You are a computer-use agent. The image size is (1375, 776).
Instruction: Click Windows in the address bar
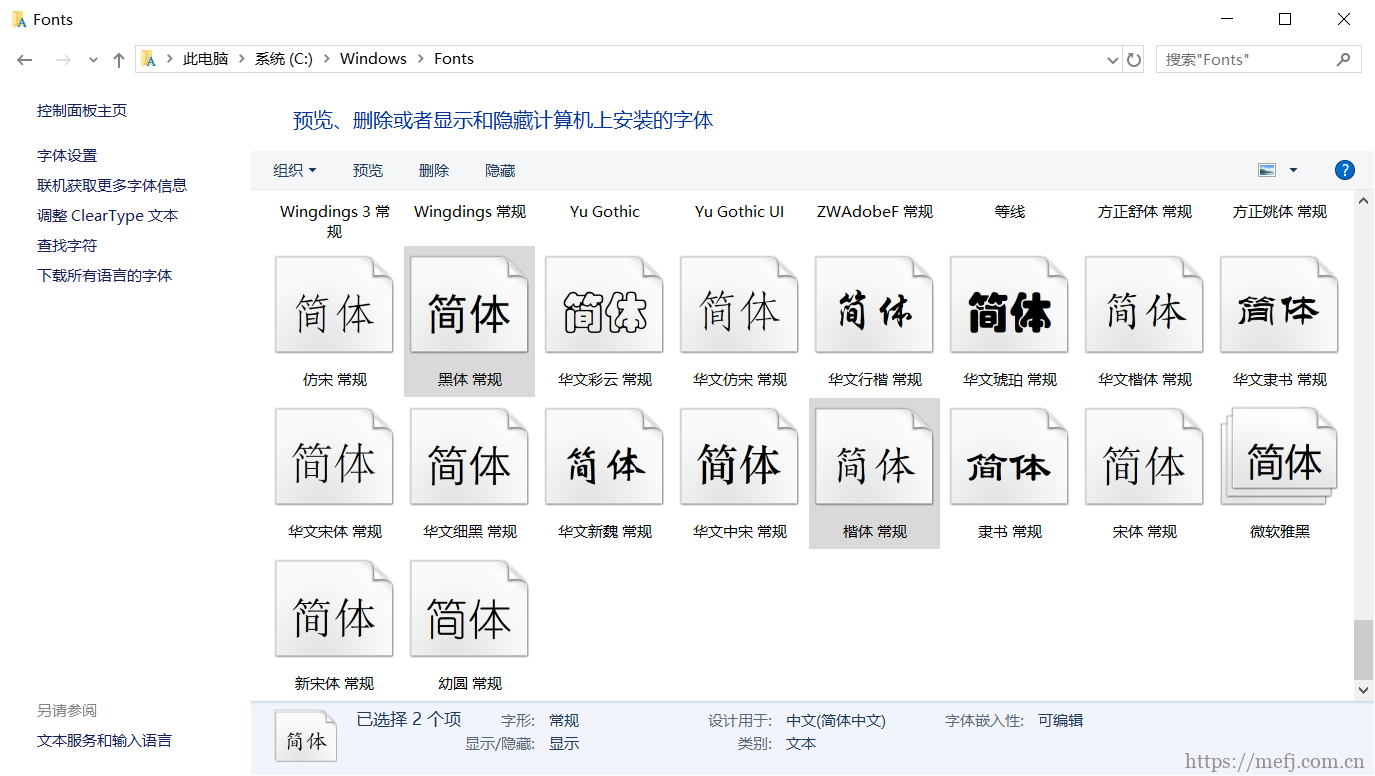click(x=373, y=59)
